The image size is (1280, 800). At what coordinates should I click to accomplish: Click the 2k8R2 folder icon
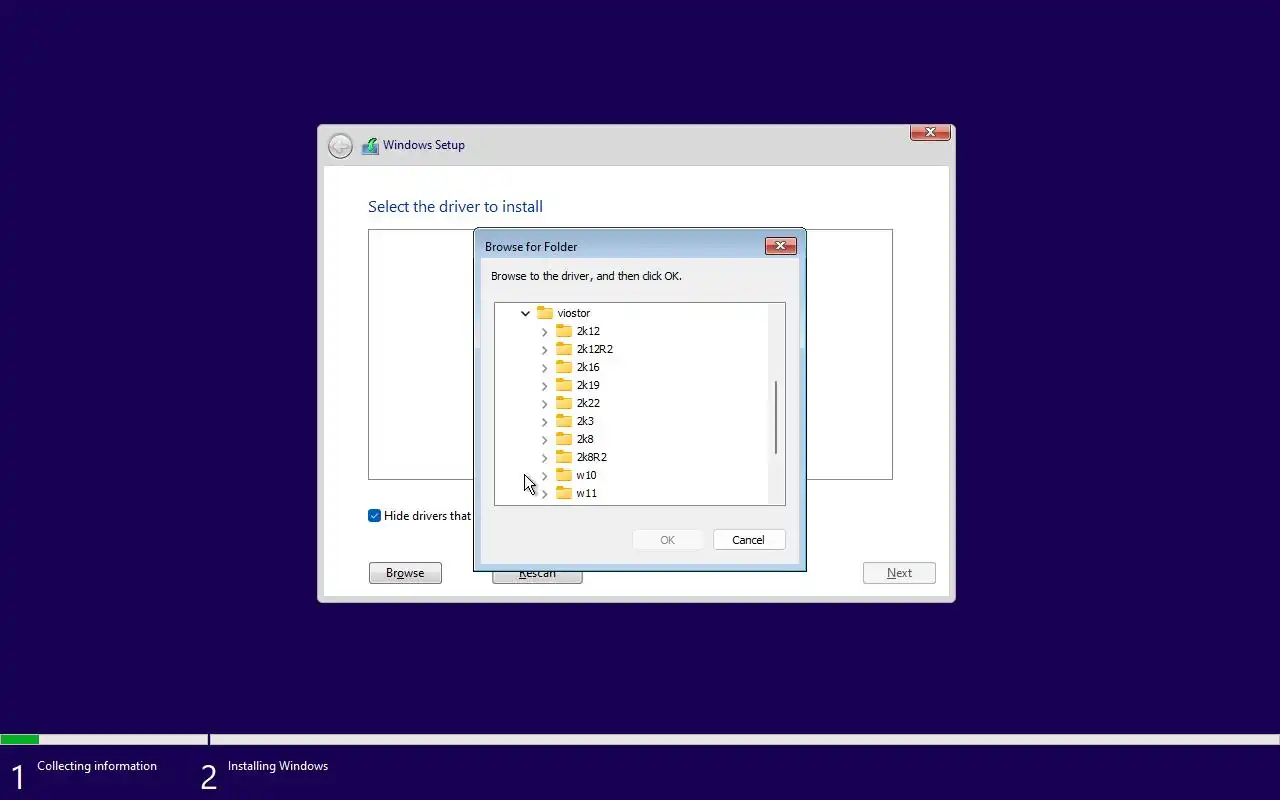pyautogui.click(x=564, y=457)
